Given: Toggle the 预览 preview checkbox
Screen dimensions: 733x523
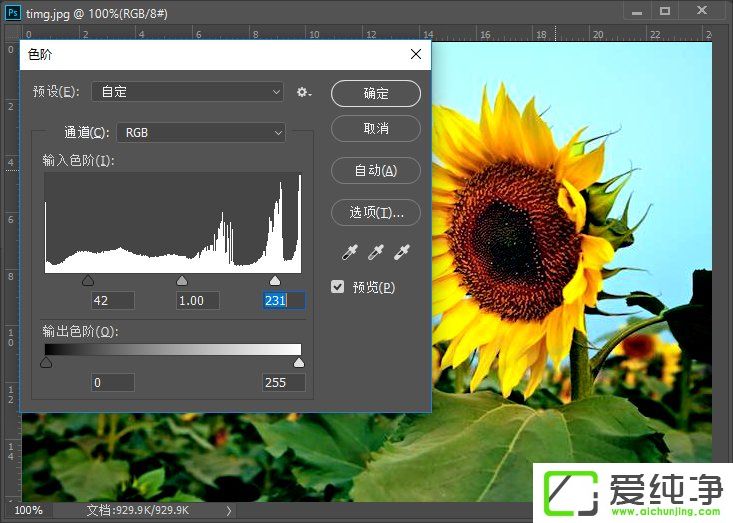Looking at the screenshot, I should (338, 287).
